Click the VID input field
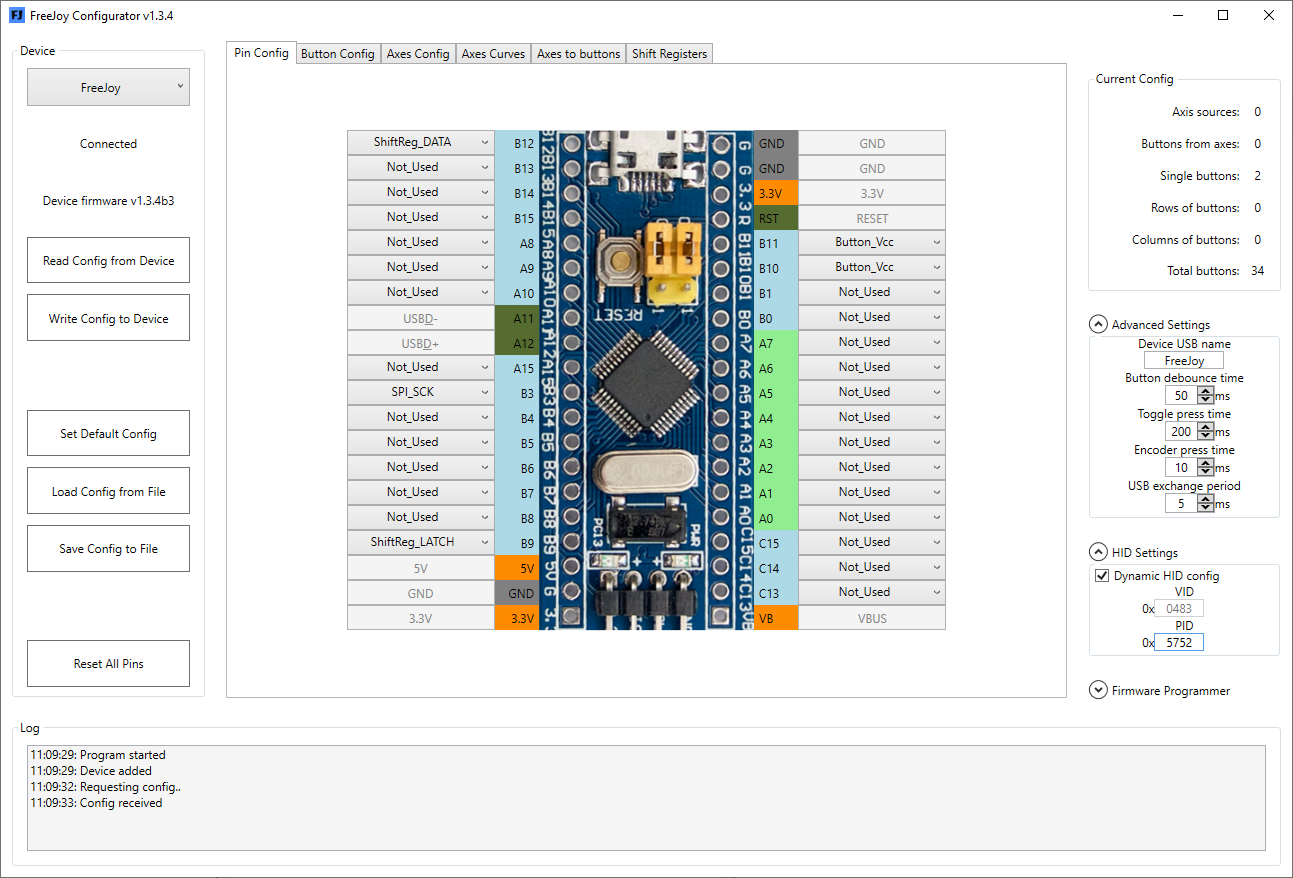The image size is (1293, 878). [x=1179, y=608]
